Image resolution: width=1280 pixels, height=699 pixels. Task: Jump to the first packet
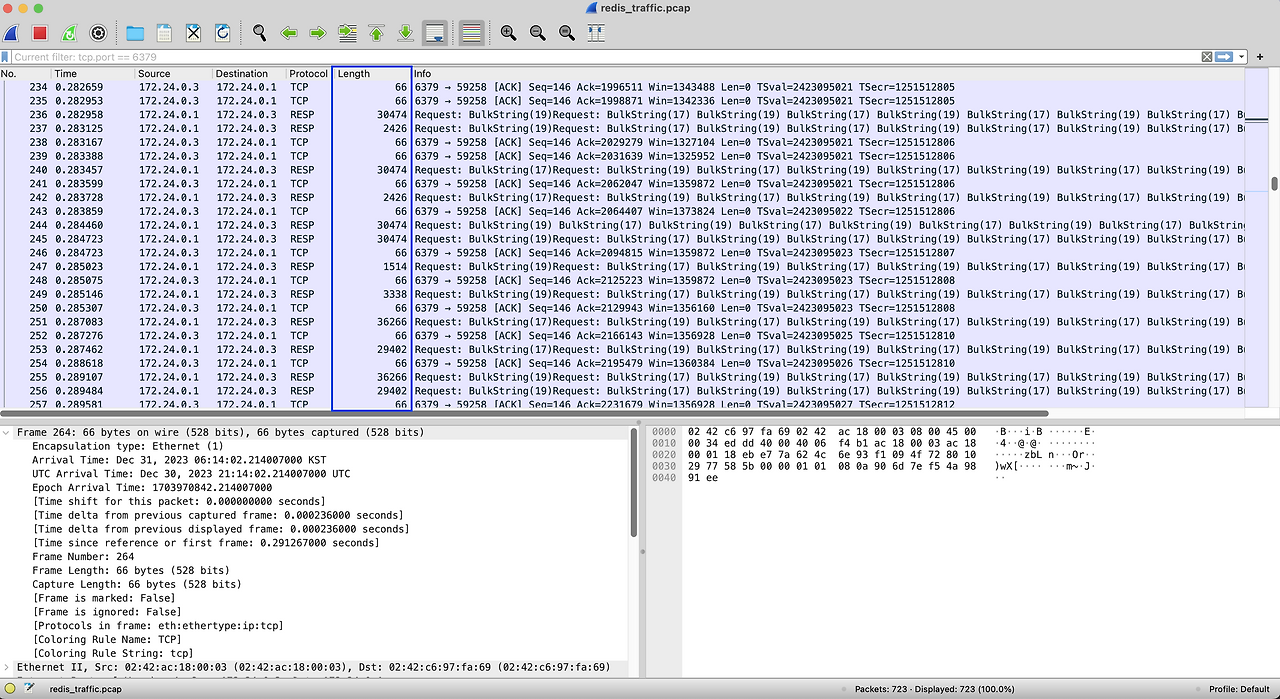[376, 33]
